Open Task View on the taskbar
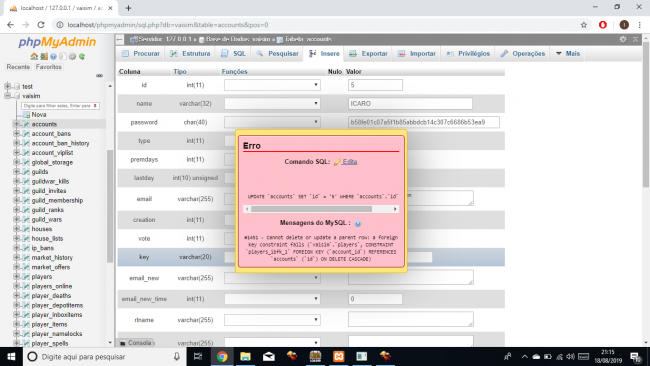 tap(198, 356)
